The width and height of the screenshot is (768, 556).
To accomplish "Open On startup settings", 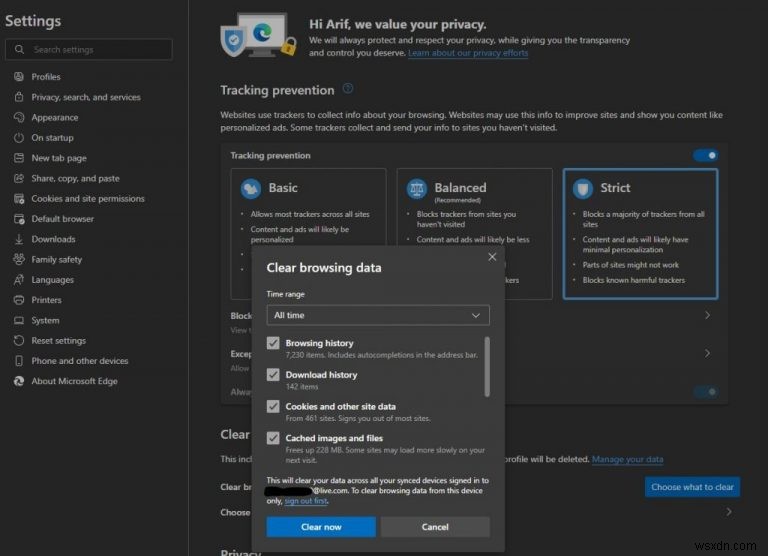I will (x=52, y=138).
